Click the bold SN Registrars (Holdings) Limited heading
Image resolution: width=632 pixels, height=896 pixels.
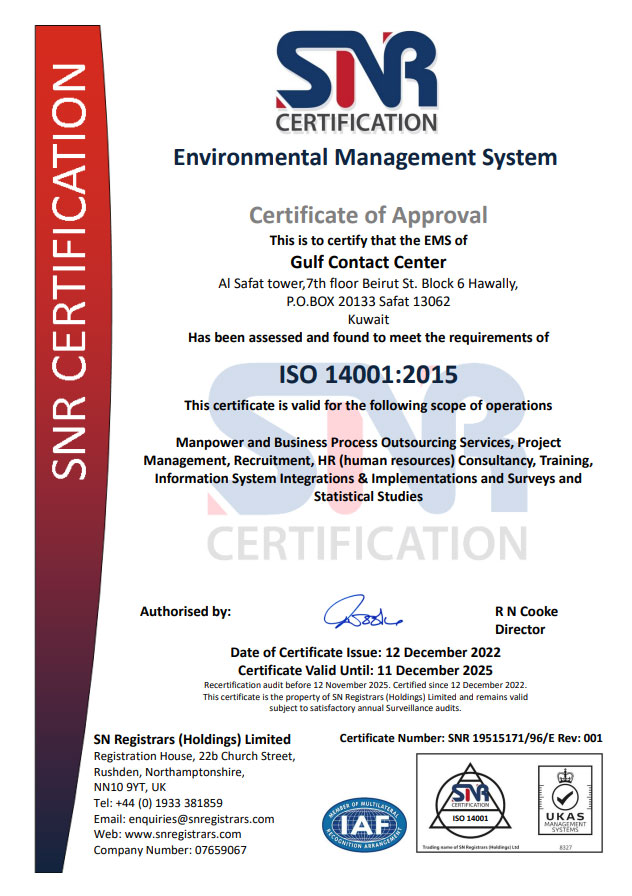192,739
